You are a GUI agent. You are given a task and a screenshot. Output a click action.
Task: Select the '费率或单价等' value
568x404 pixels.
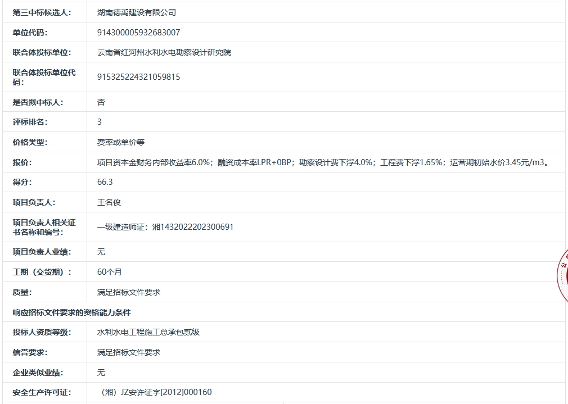[x=121, y=142]
